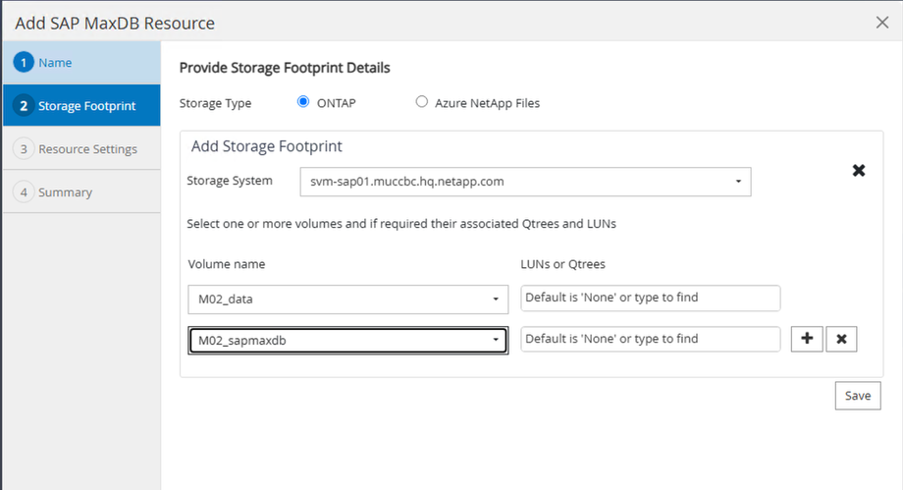
Task: Select Azure NetApp Files storage type
Action: click(x=422, y=102)
